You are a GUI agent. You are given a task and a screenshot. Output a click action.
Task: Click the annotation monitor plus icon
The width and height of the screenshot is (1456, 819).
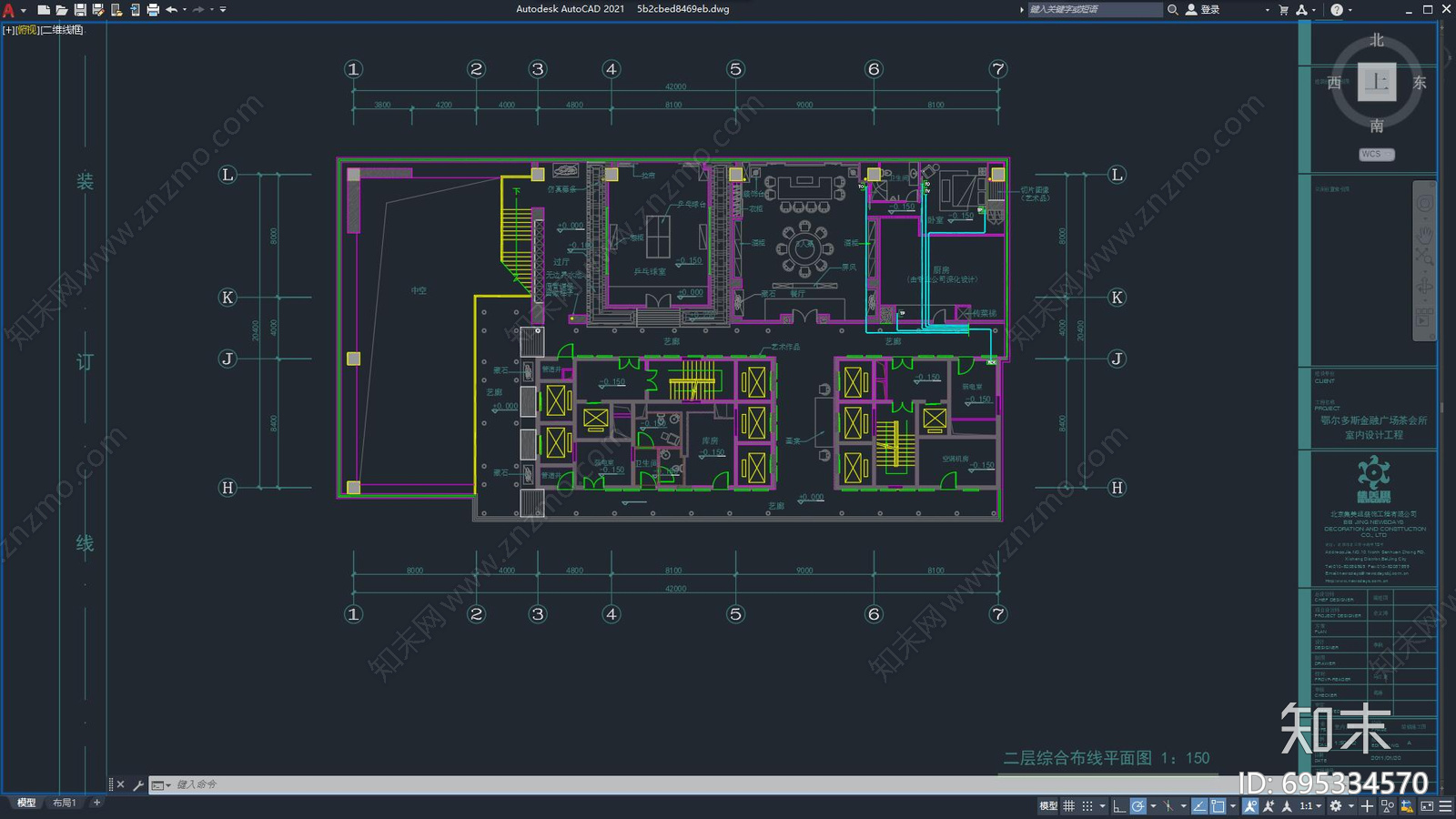coord(1367,805)
